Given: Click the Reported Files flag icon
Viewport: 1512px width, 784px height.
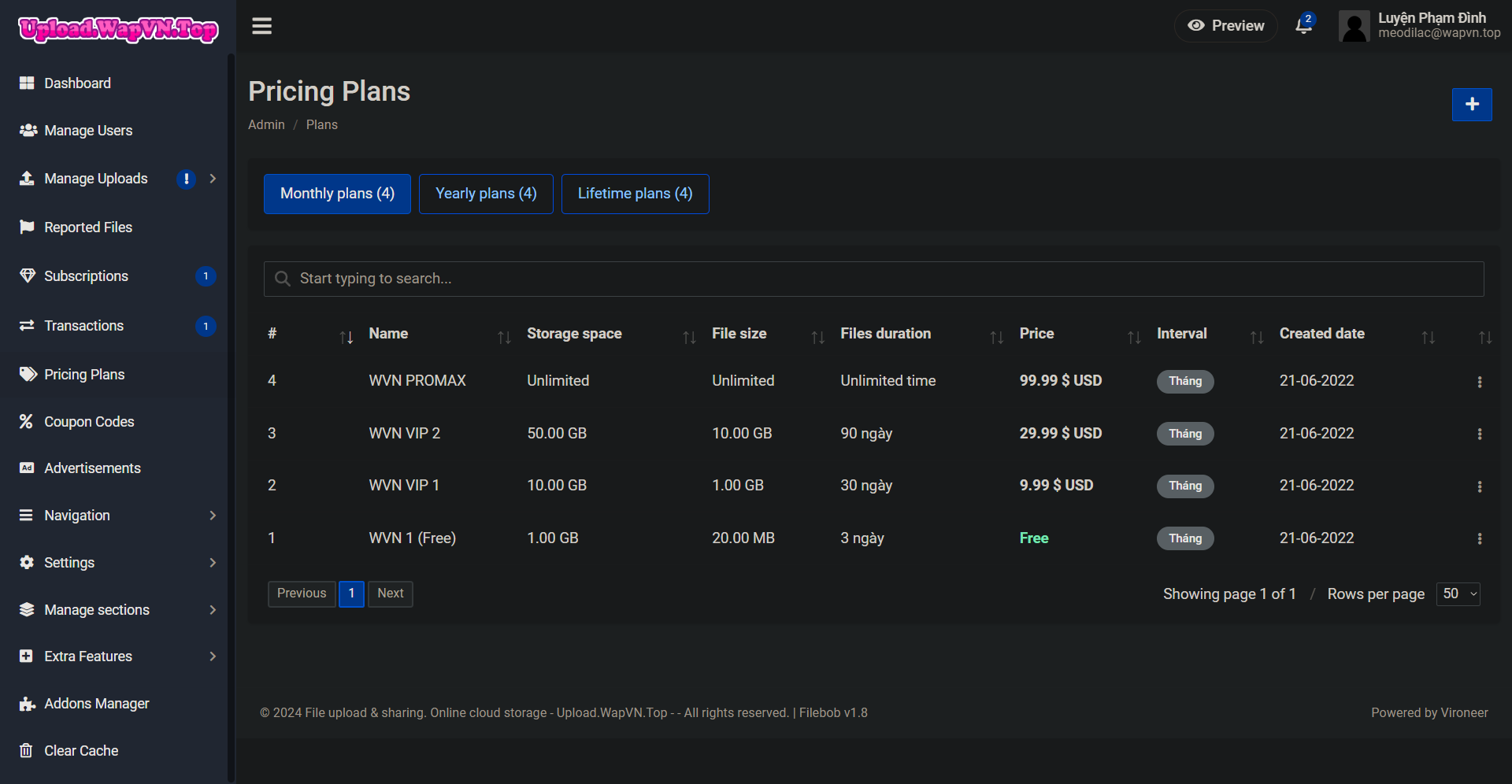Looking at the screenshot, I should (27, 227).
